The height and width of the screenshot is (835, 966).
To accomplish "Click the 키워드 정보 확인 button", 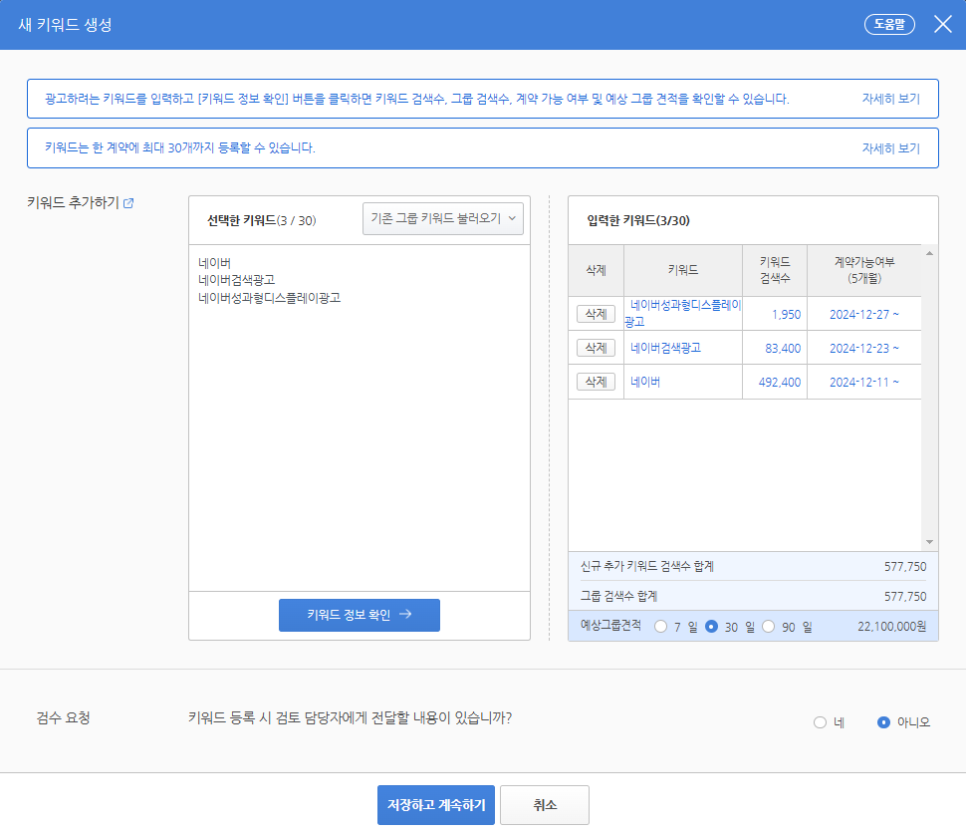I will click(359, 614).
